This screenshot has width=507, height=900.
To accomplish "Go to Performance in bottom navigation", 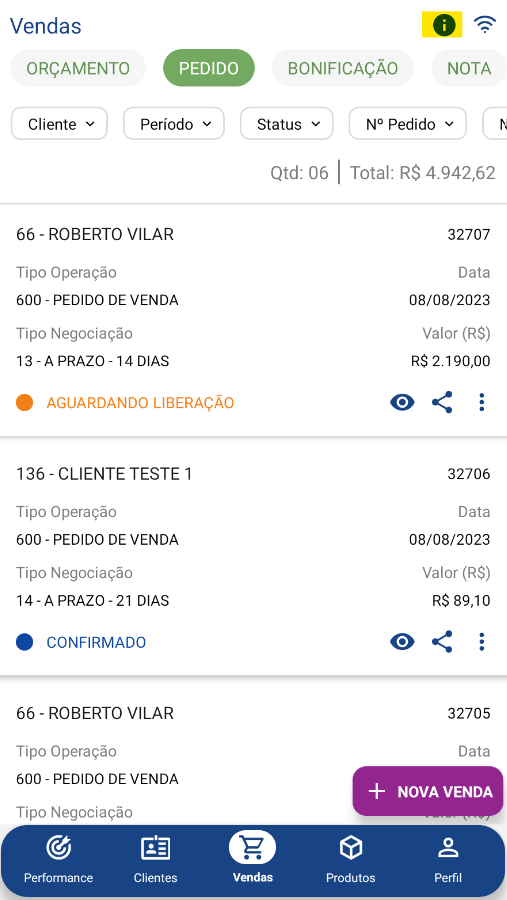I will point(58,859).
